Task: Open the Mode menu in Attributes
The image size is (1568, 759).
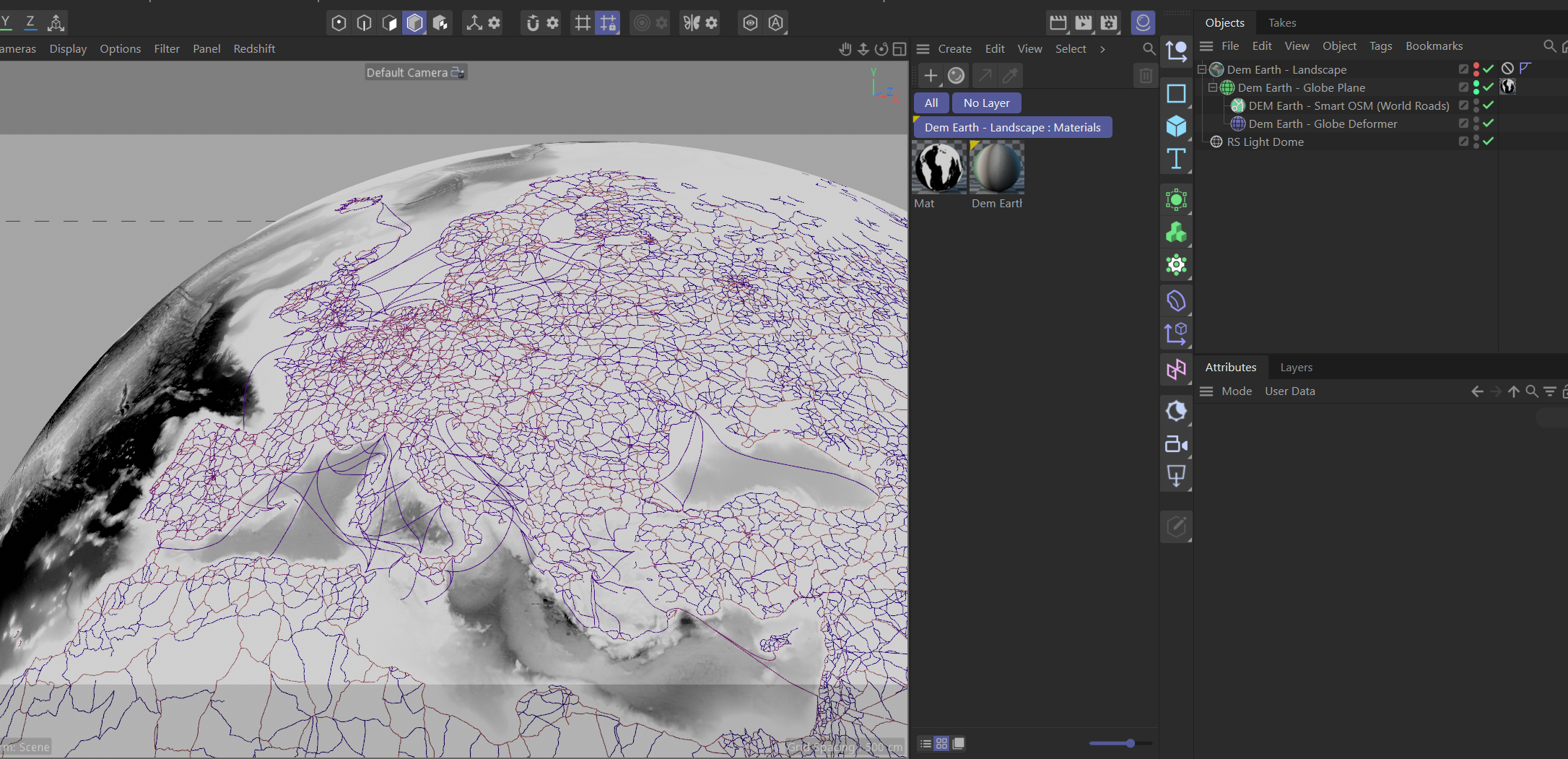Action: click(x=1237, y=391)
